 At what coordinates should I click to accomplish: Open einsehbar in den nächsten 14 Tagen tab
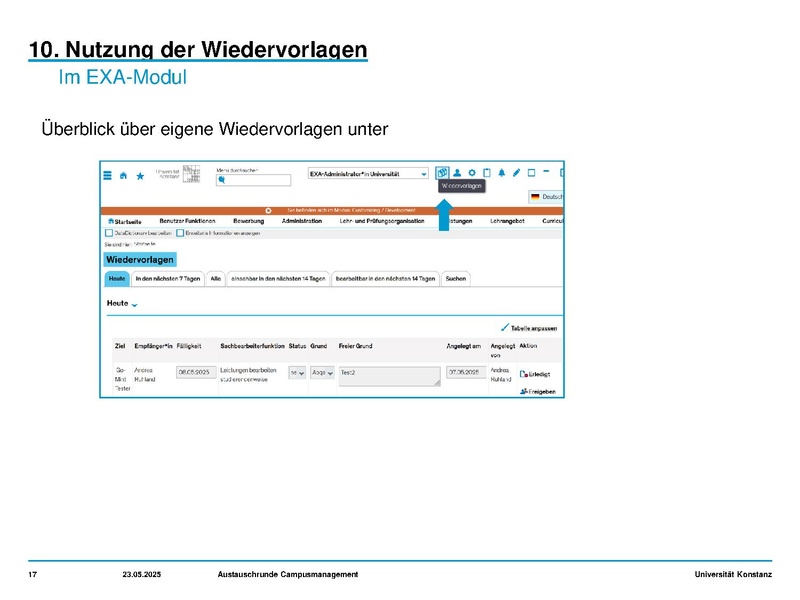point(278,279)
